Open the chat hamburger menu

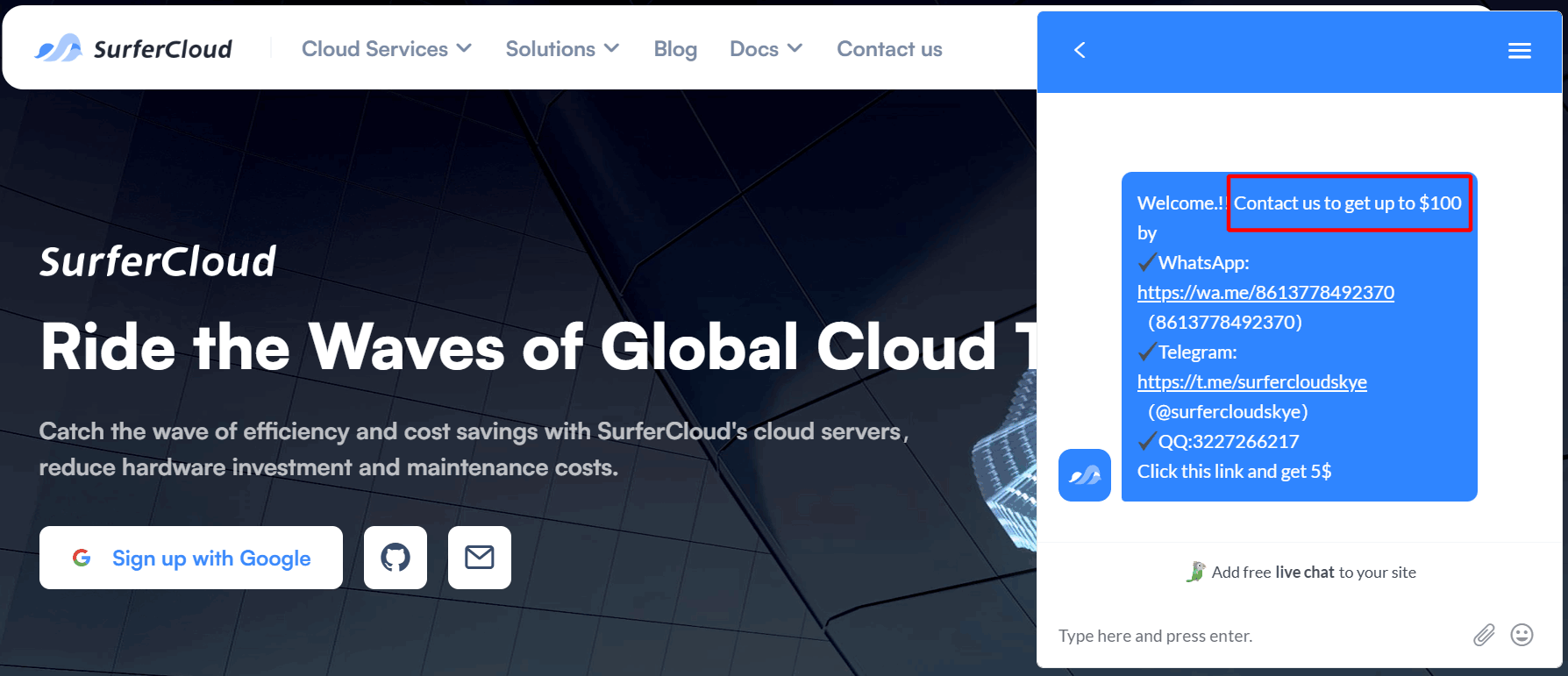coord(1520,51)
